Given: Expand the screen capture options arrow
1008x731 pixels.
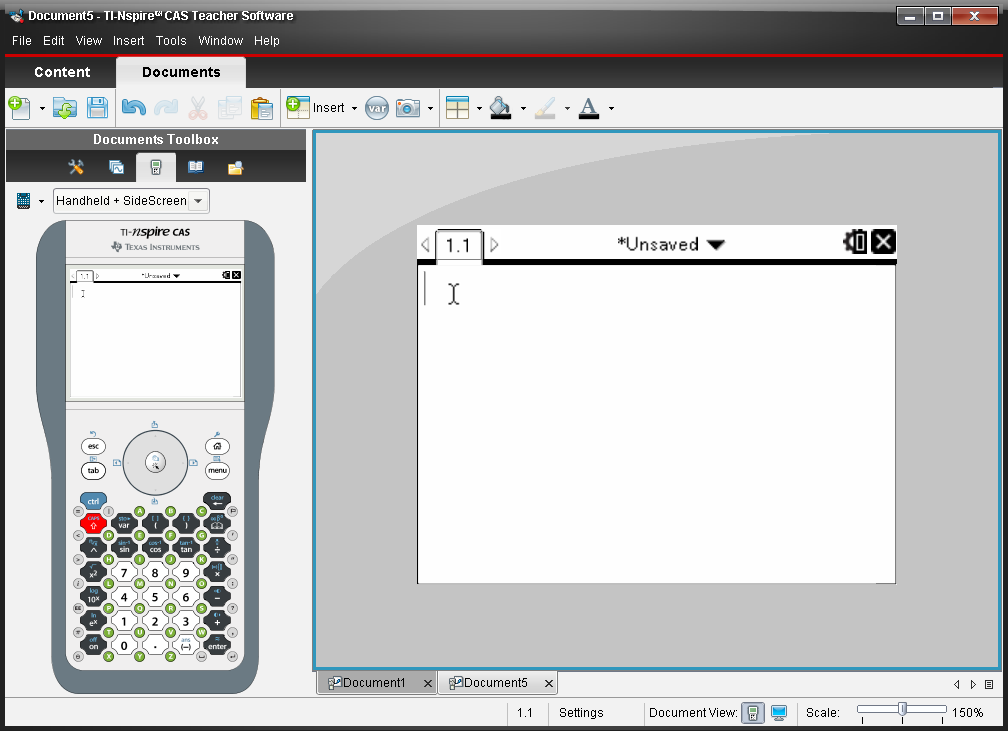Looking at the screenshot, I should click(430, 109).
